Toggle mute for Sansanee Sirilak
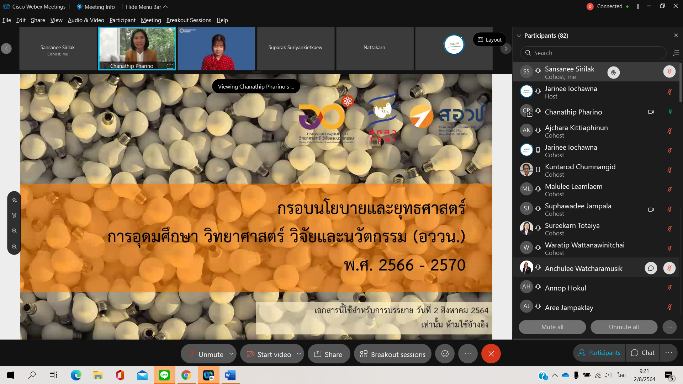This screenshot has height=384, width=683. 669,71
